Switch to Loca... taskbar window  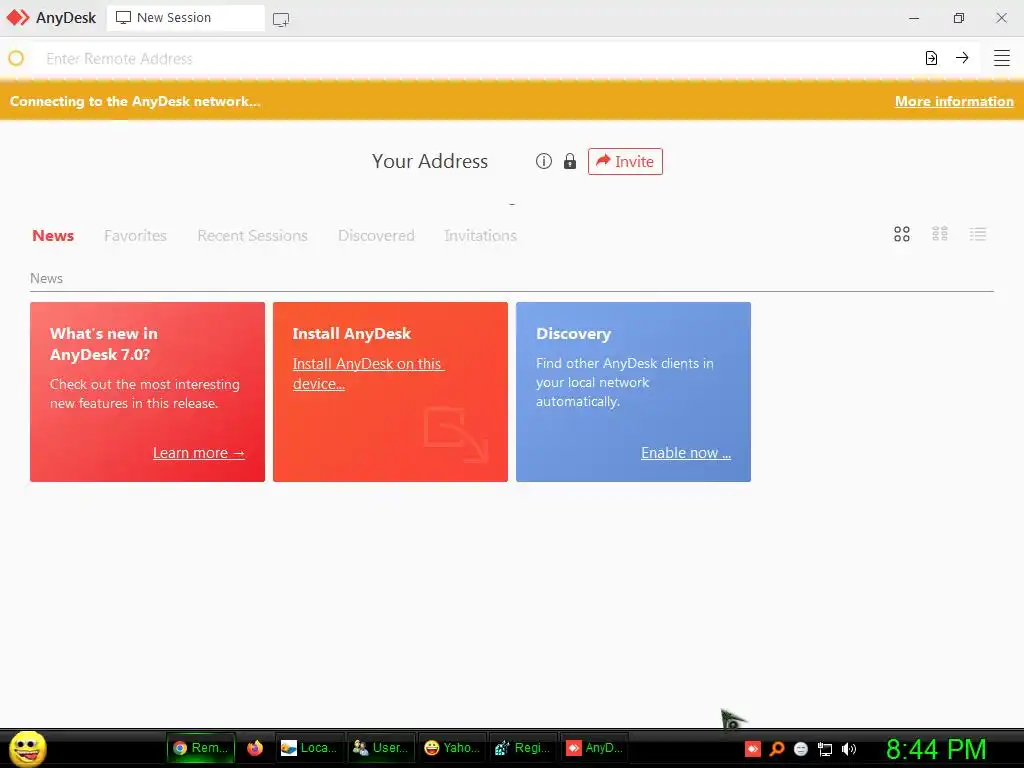pos(308,748)
